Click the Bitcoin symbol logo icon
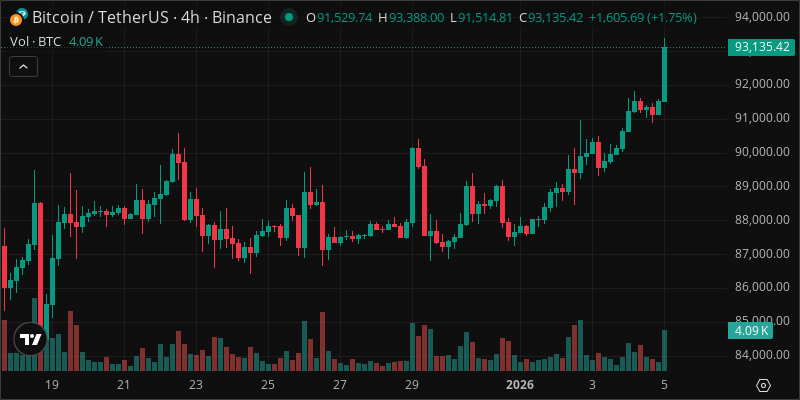The width and height of the screenshot is (800, 400). coord(18,17)
